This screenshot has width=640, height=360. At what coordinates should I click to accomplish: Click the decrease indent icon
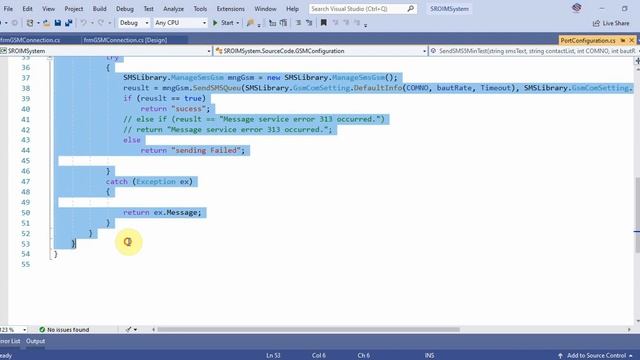tap(272, 23)
